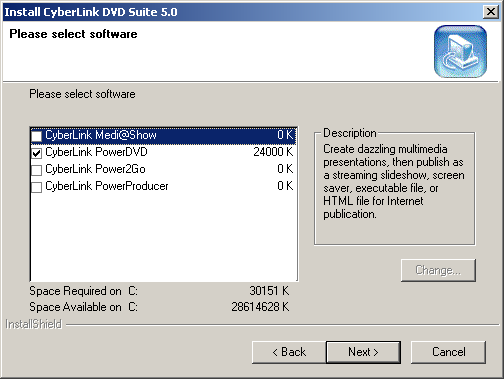The width and height of the screenshot is (504, 379).
Task: Click the 28614628 K space available value
Action: (260, 307)
